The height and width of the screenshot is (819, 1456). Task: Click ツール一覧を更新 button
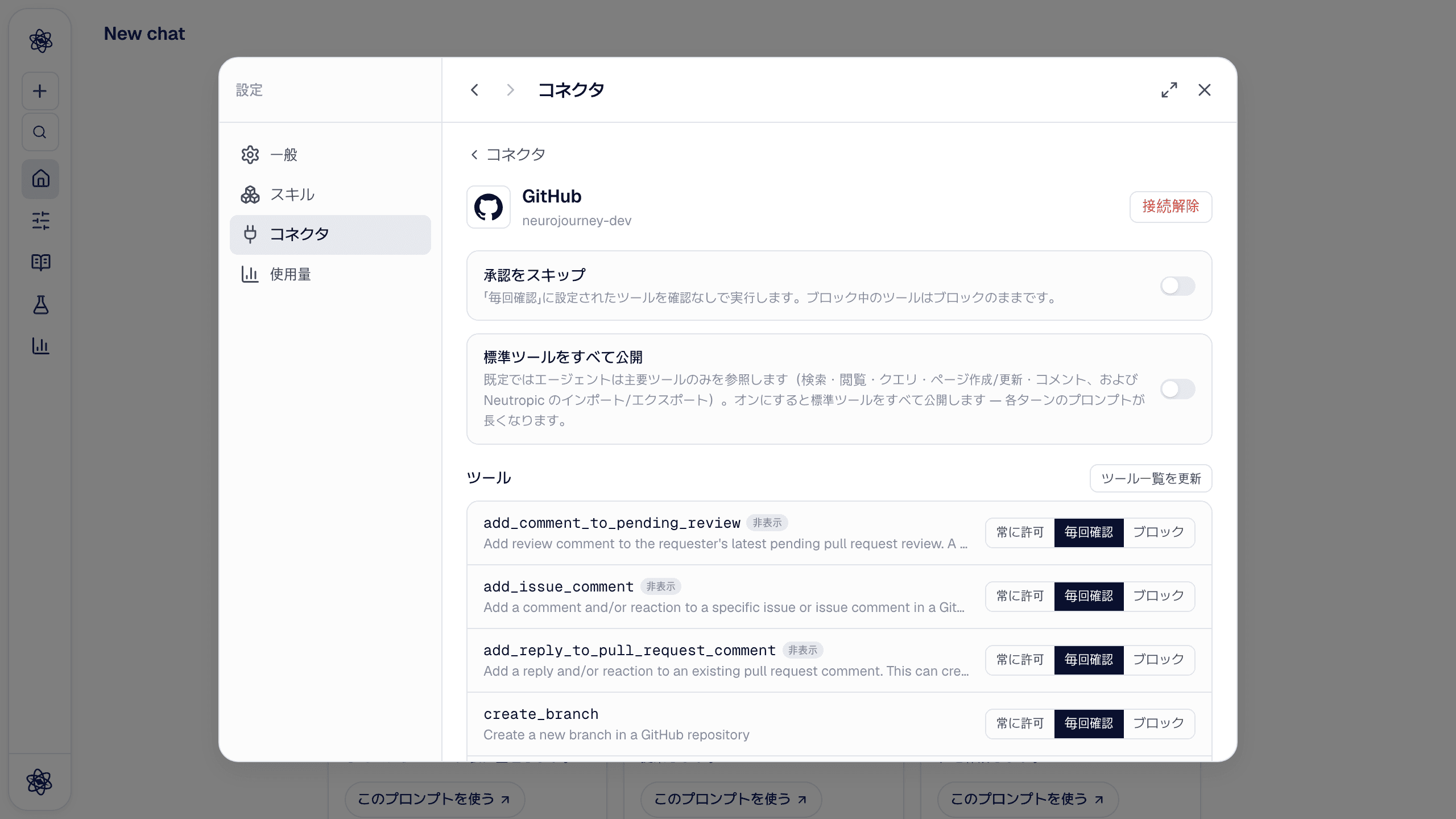coord(1151,478)
